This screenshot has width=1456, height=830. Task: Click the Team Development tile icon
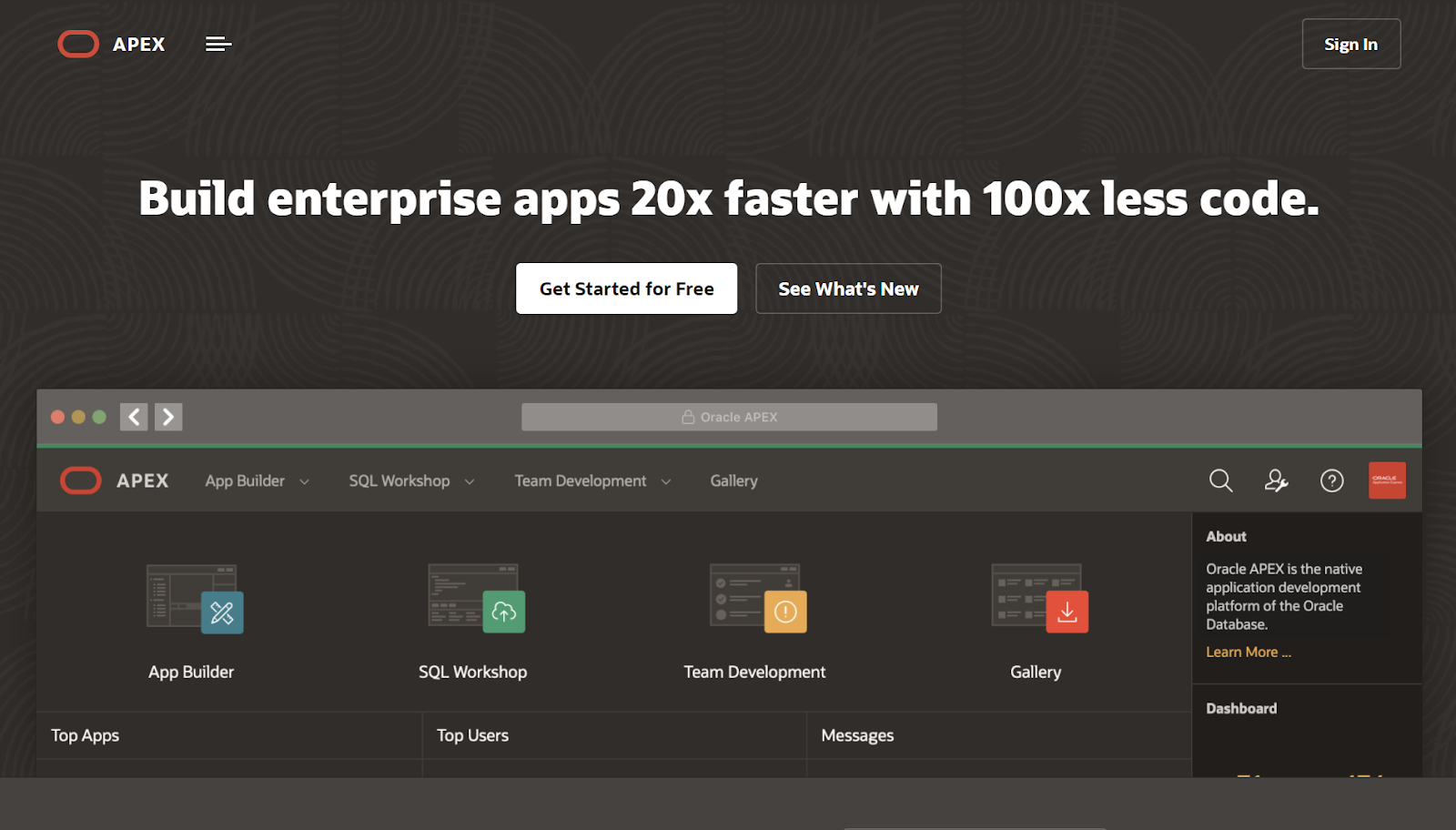pos(758,598)
